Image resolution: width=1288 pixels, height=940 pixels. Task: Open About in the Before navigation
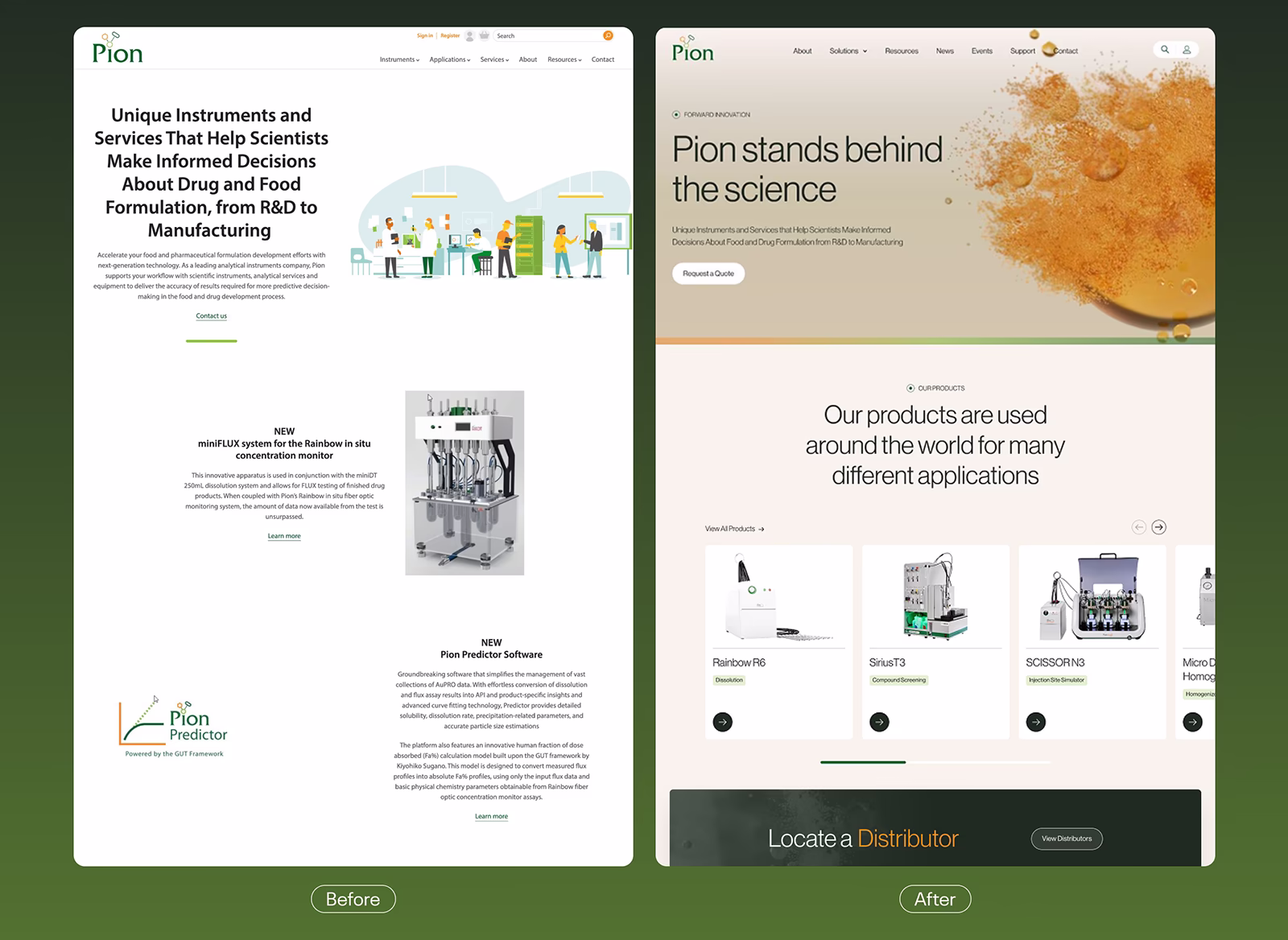pyautogui.click(x=528, y=60)
